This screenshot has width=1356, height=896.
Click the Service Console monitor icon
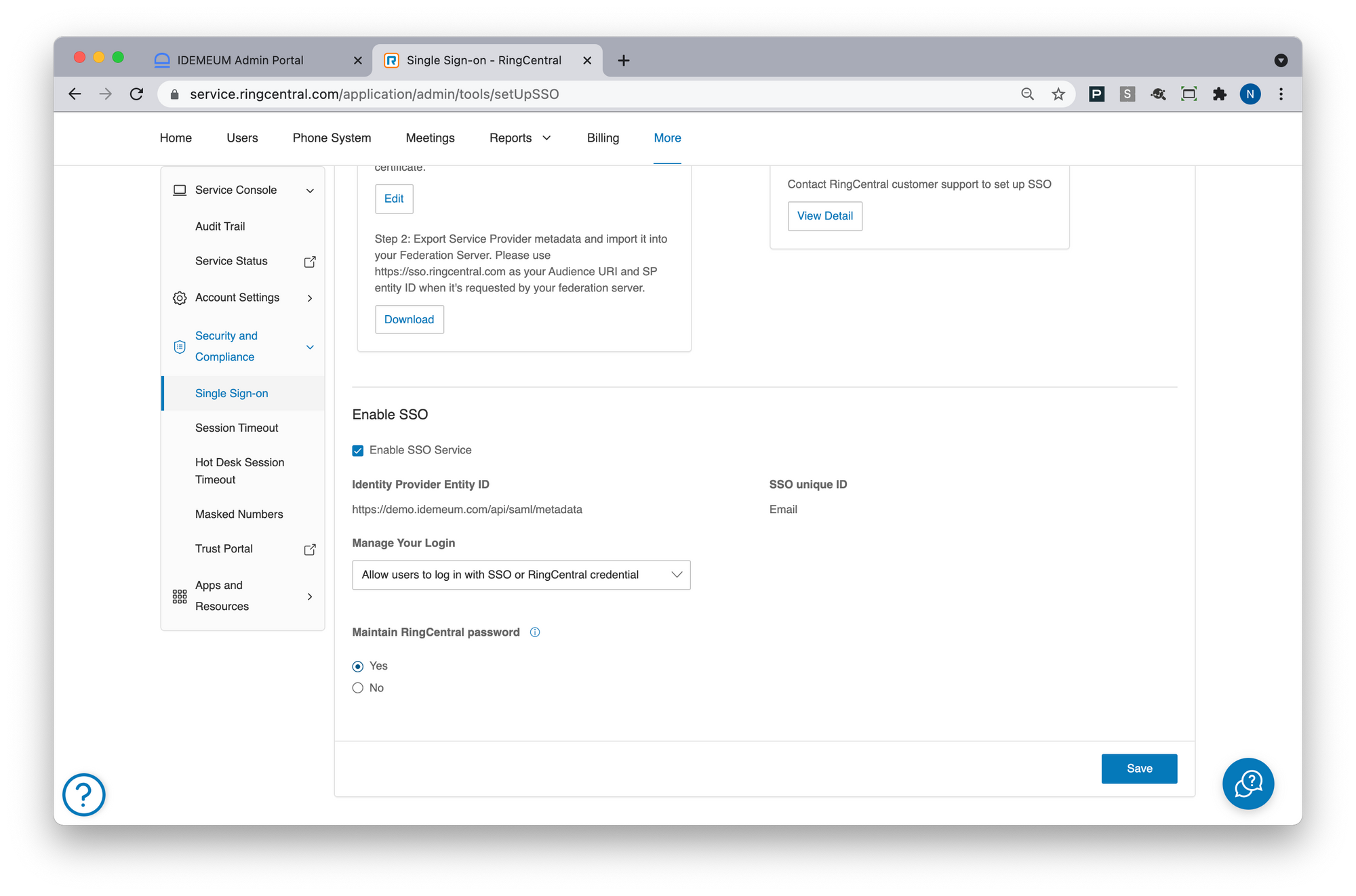pos(180,190)
